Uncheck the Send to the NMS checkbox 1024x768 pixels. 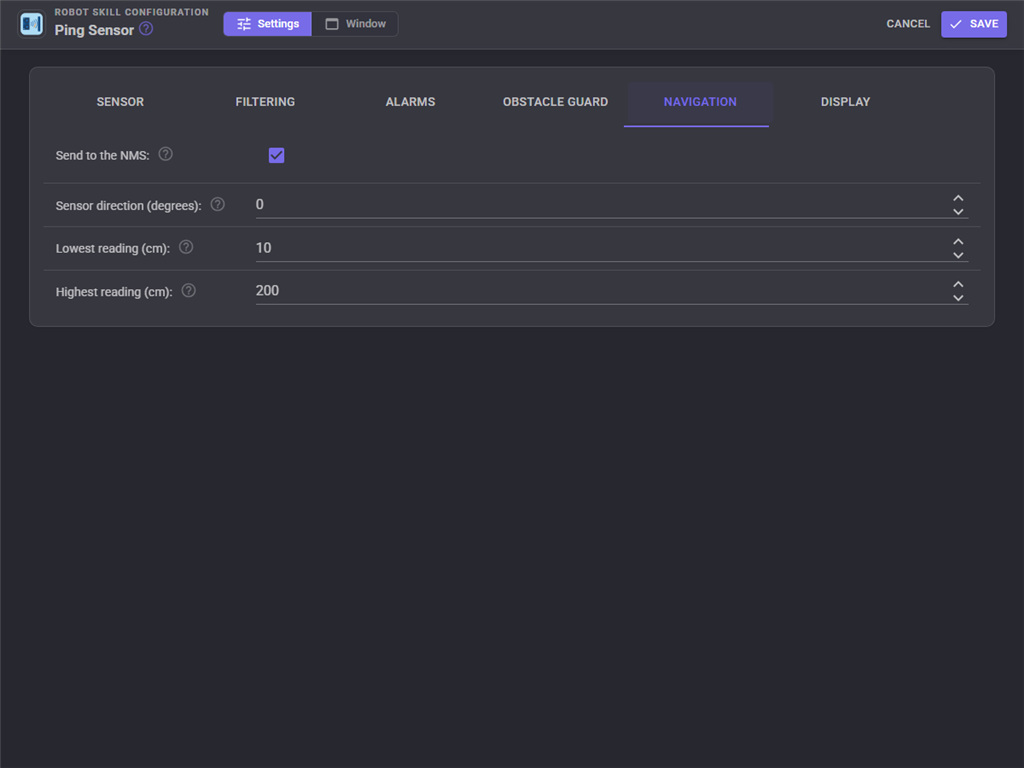point(276,155)
